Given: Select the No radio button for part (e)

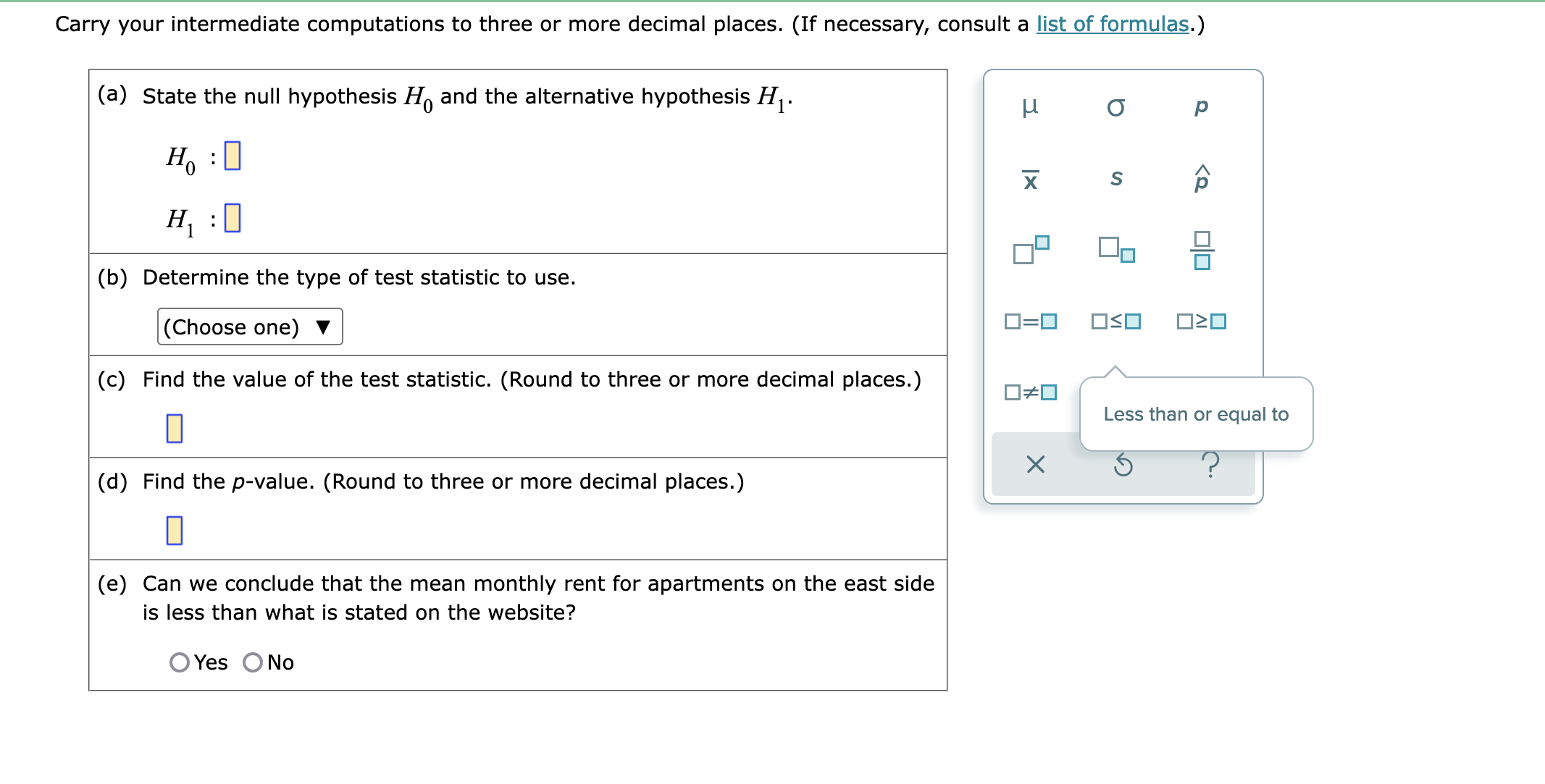Looking at the screenshot, I should tap(253, 662).
